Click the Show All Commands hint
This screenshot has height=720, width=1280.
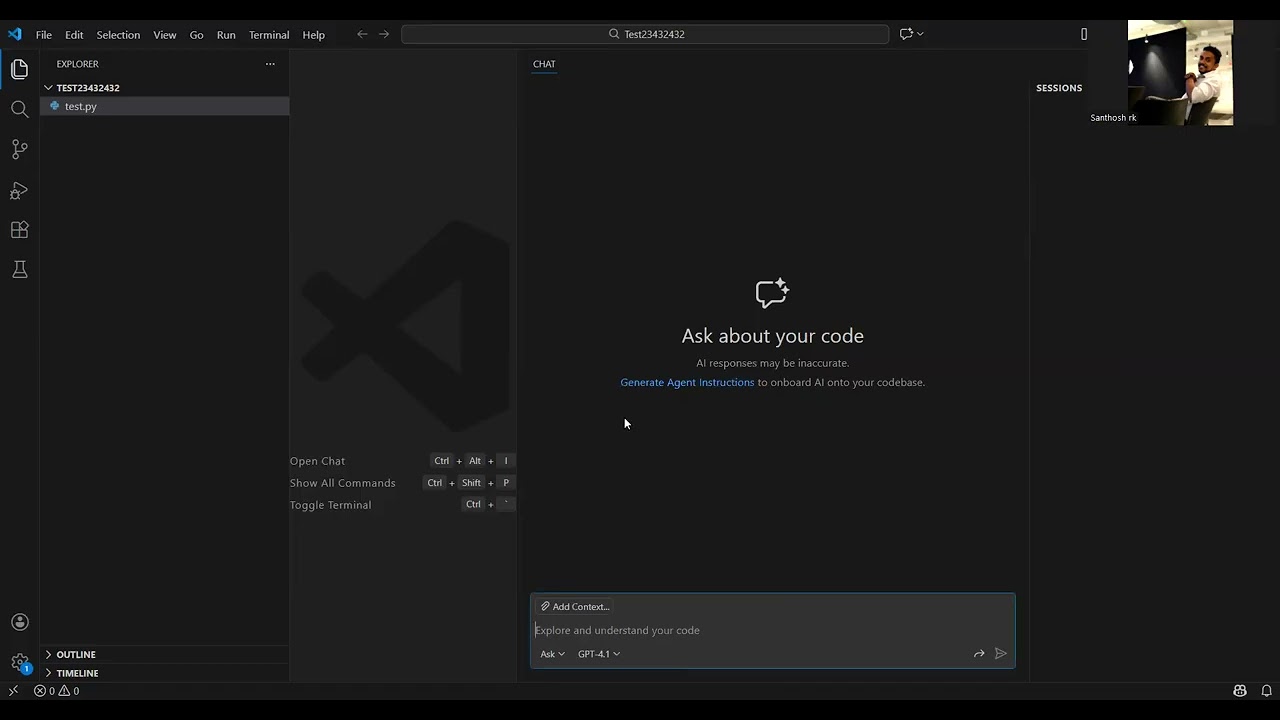pos(342,483)
